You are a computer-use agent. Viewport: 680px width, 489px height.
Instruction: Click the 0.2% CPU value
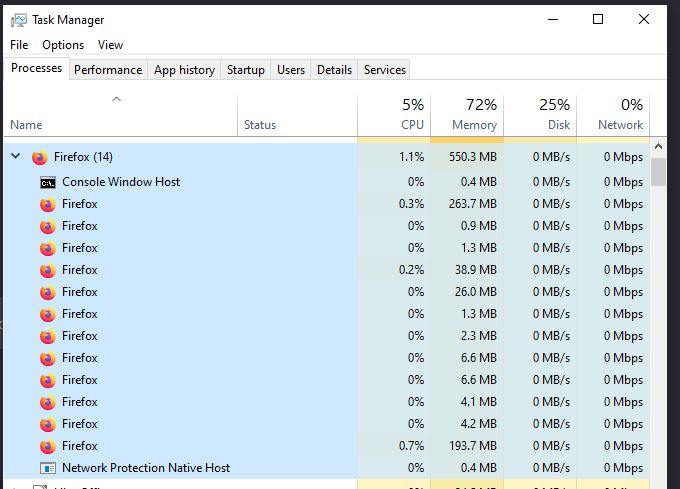[411, 270]
